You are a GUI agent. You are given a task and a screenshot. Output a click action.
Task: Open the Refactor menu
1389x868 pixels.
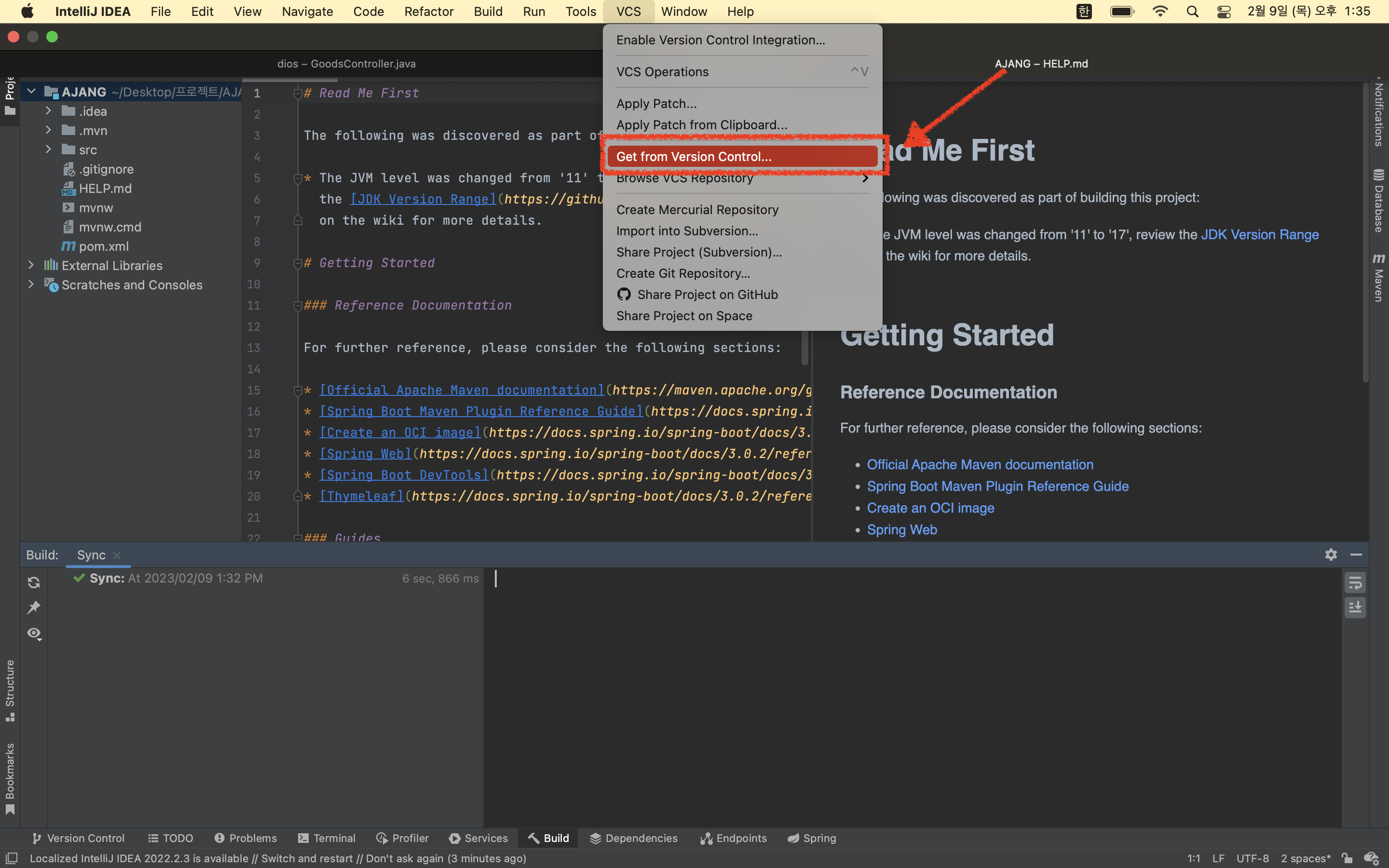coord(428,12)
